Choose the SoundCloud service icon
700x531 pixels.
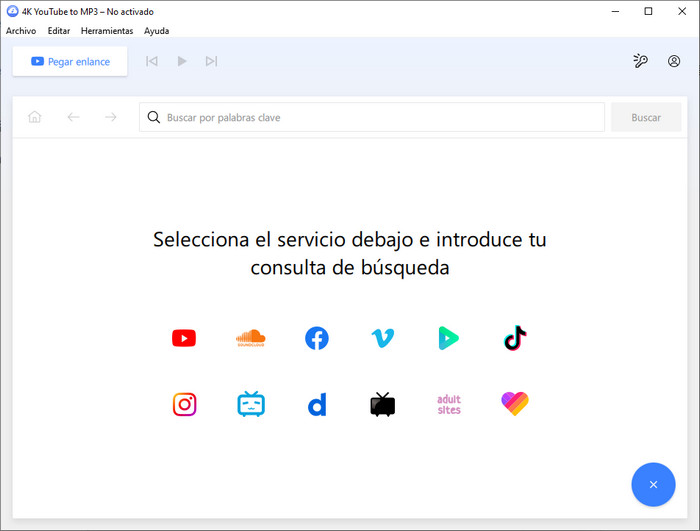click(250, 338)
